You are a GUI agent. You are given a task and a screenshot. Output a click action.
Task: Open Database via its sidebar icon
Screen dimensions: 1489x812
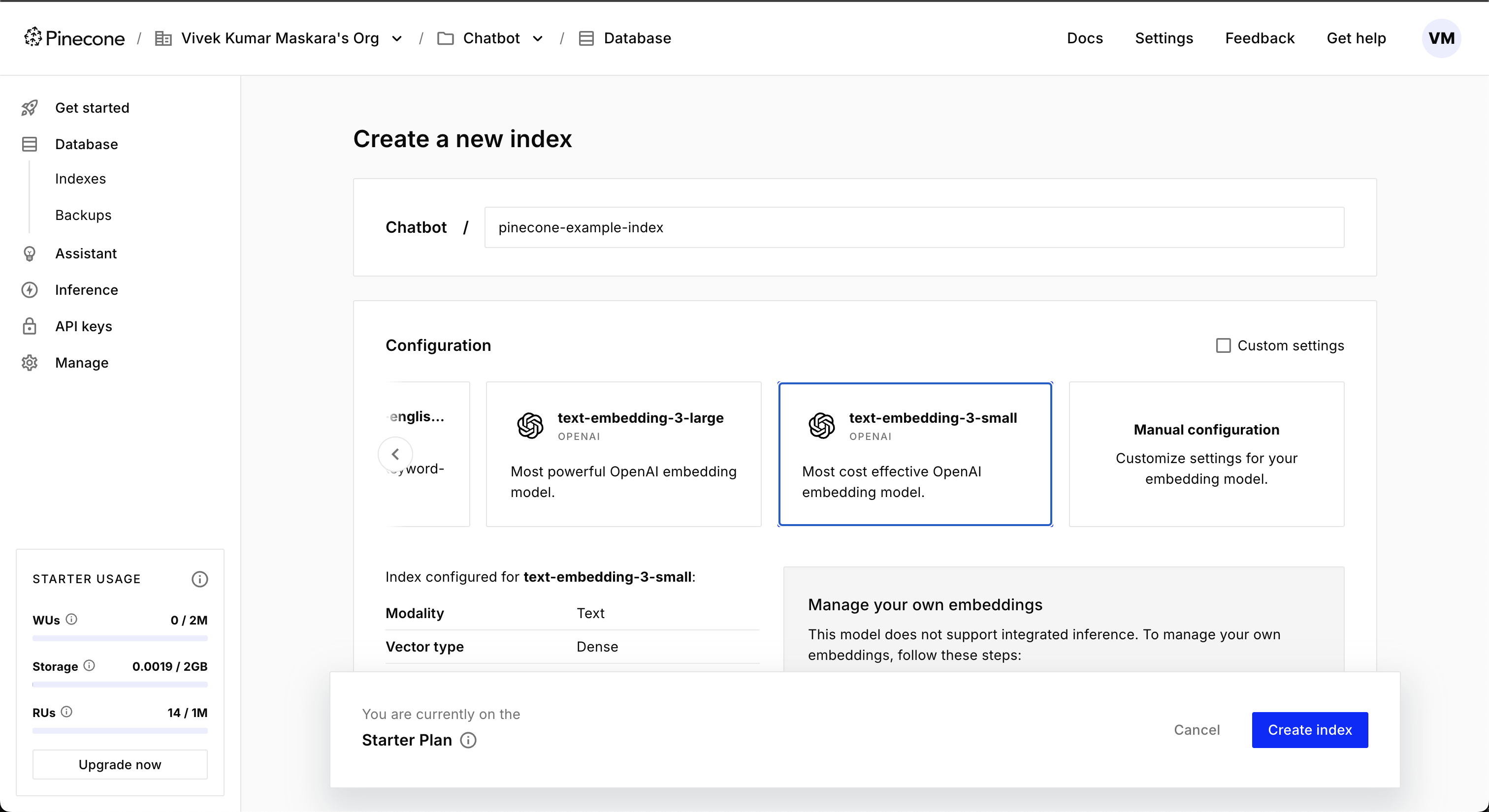(30, 144)
